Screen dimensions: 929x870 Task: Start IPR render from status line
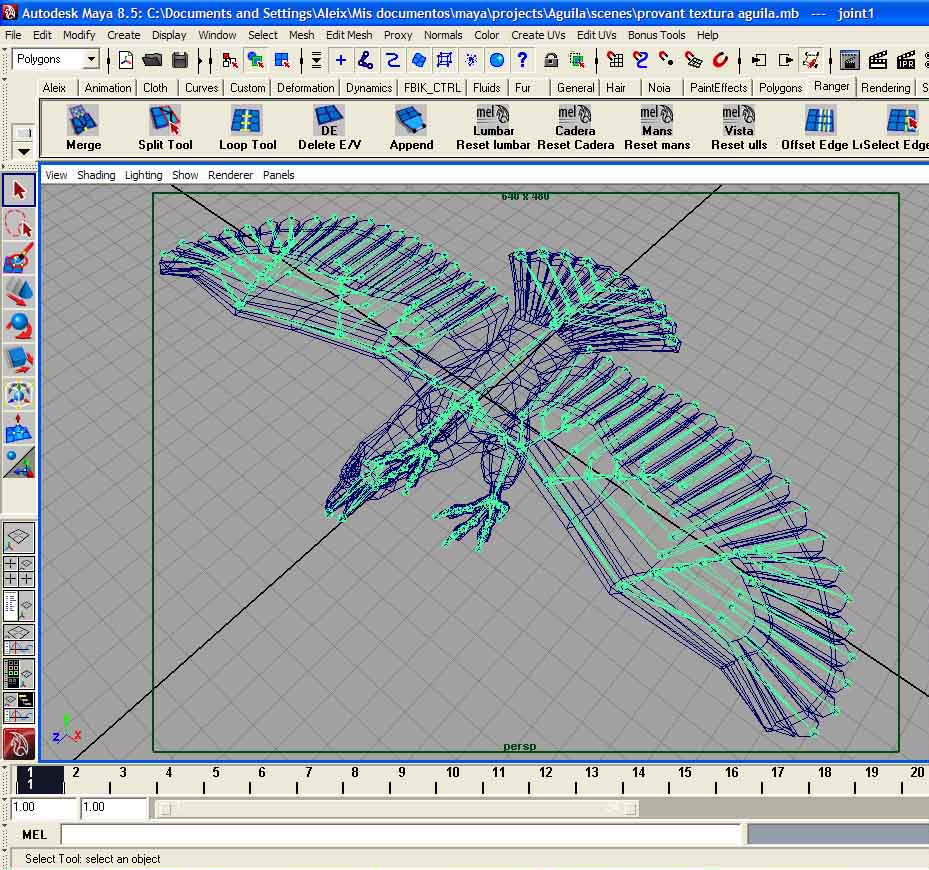point(906,60)
